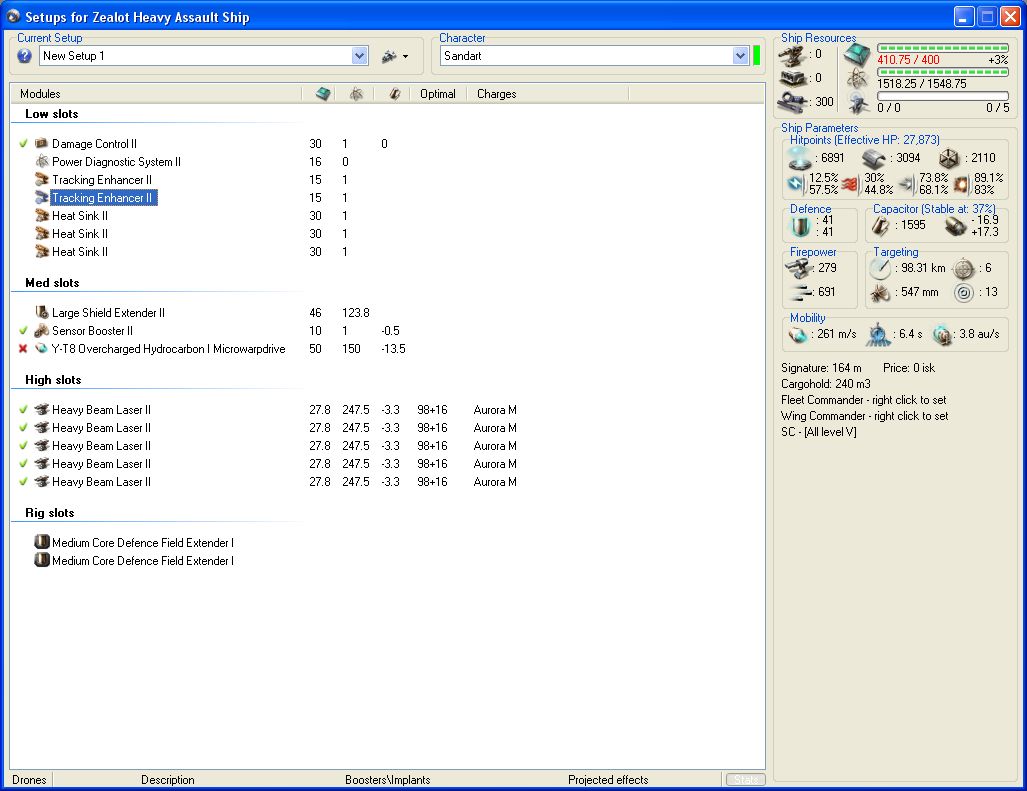Click the warp speed icon showing 3.8 au/s
1027x791 pixels.
[943, 335]
